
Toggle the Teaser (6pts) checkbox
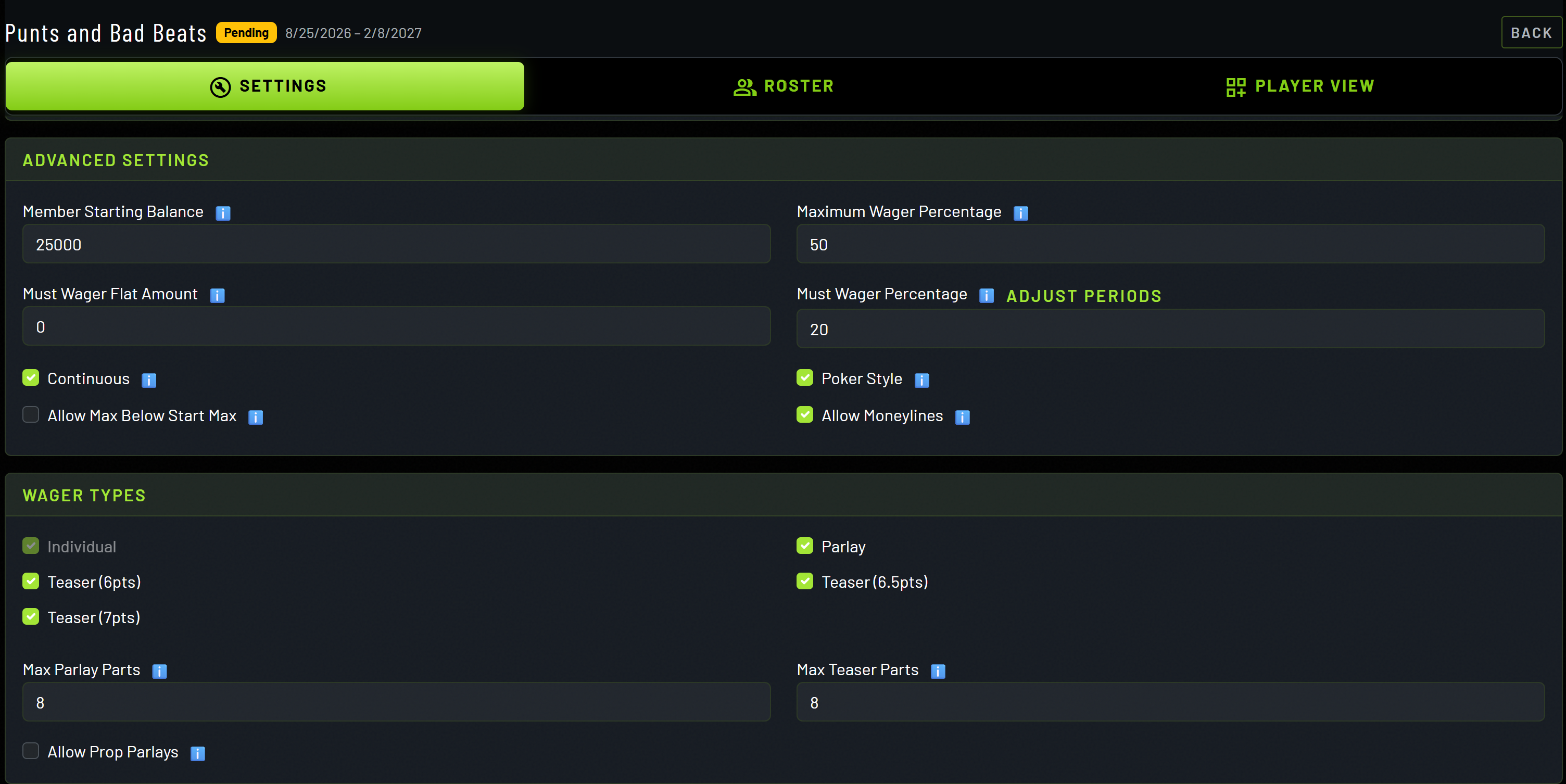coord(31,581)
